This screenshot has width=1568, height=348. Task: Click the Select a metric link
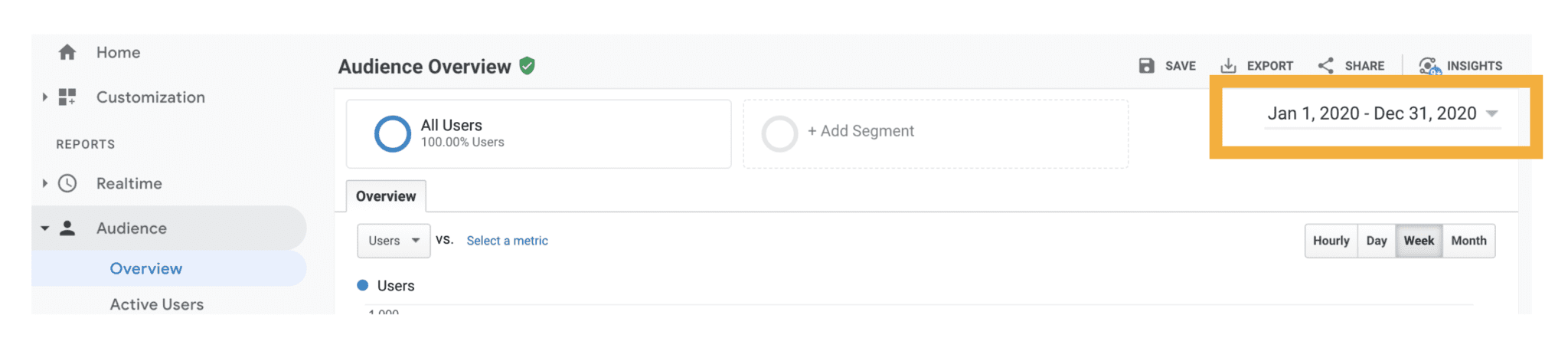[507, 241]
